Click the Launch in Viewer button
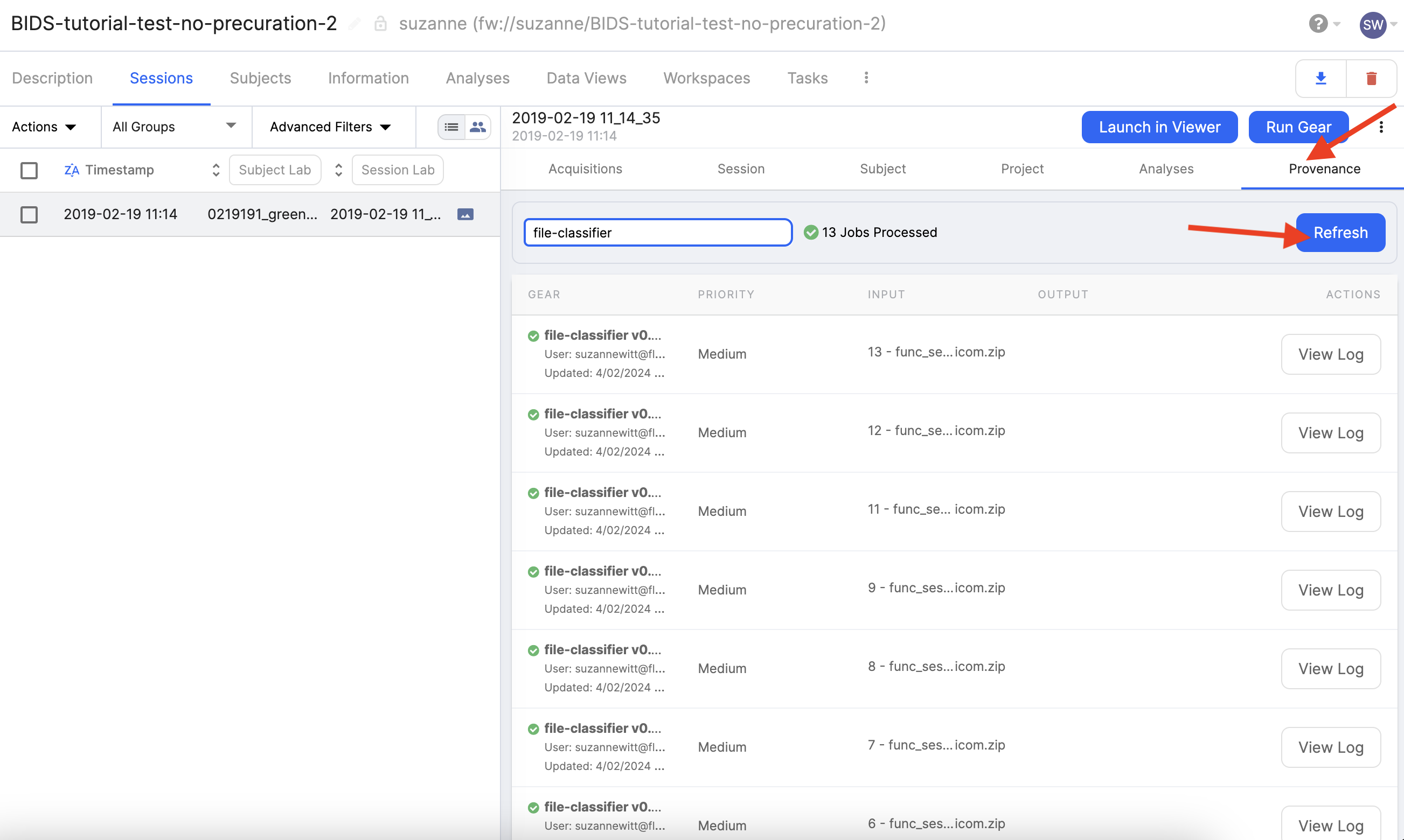 [x=1159, y=127]
